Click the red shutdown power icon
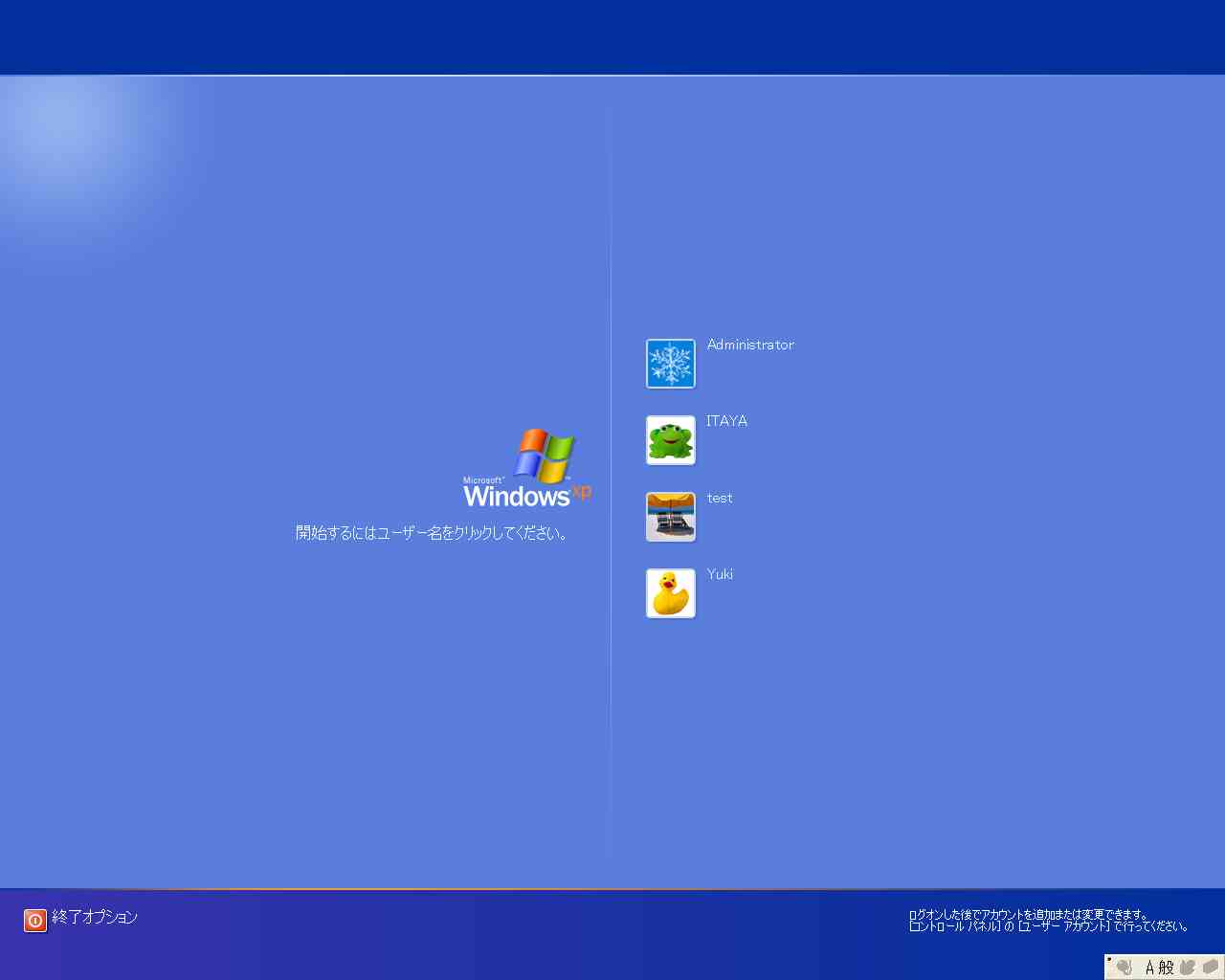Viewport: 1225px width, 980px height. [x=35, y=920]
